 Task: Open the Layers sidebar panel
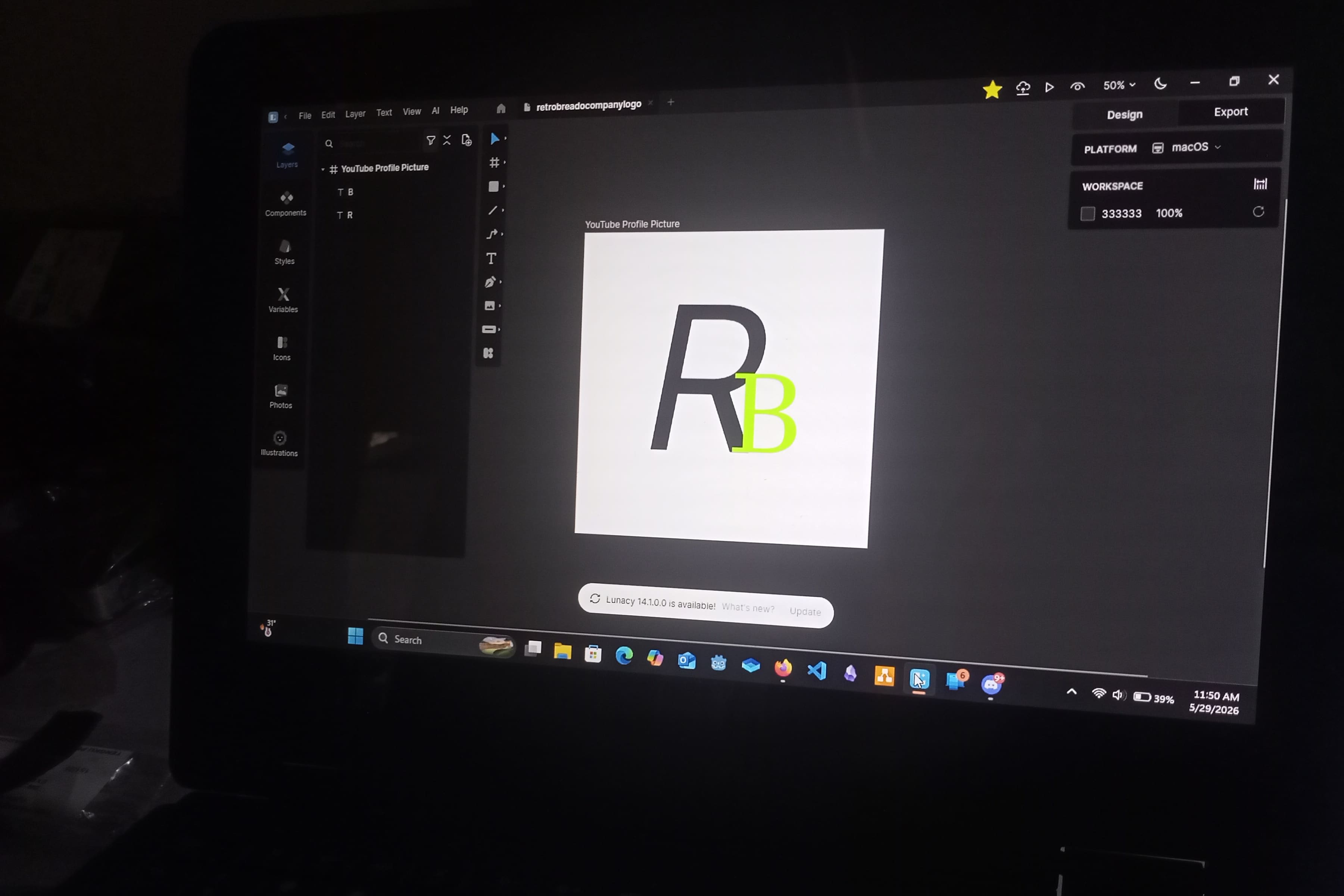click(x=287, y=155)
